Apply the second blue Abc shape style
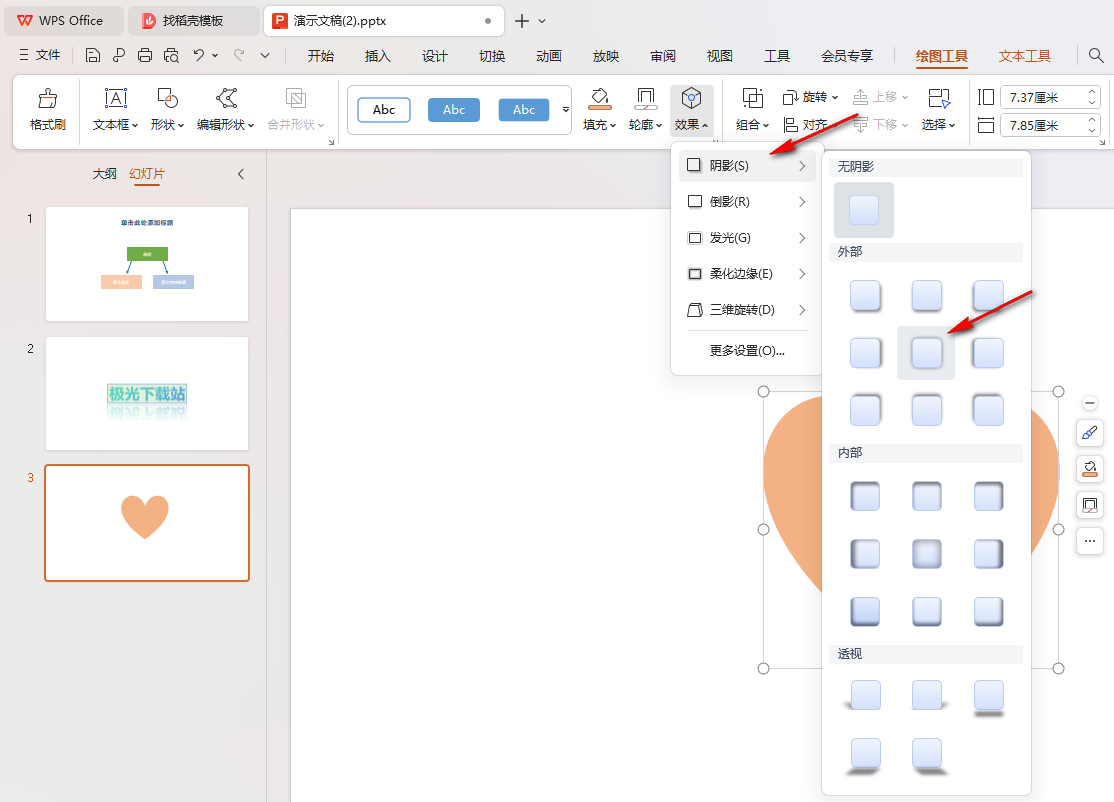 coord(524,110)
